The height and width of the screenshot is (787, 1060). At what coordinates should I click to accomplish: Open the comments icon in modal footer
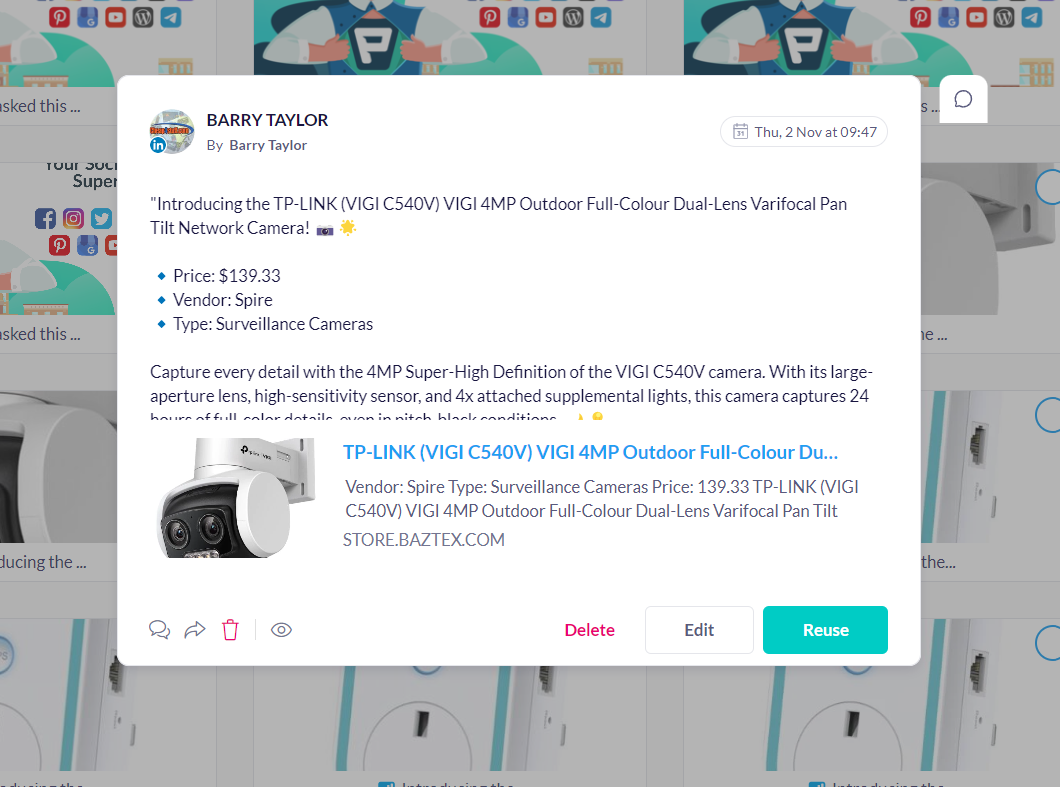pos(160,629)
